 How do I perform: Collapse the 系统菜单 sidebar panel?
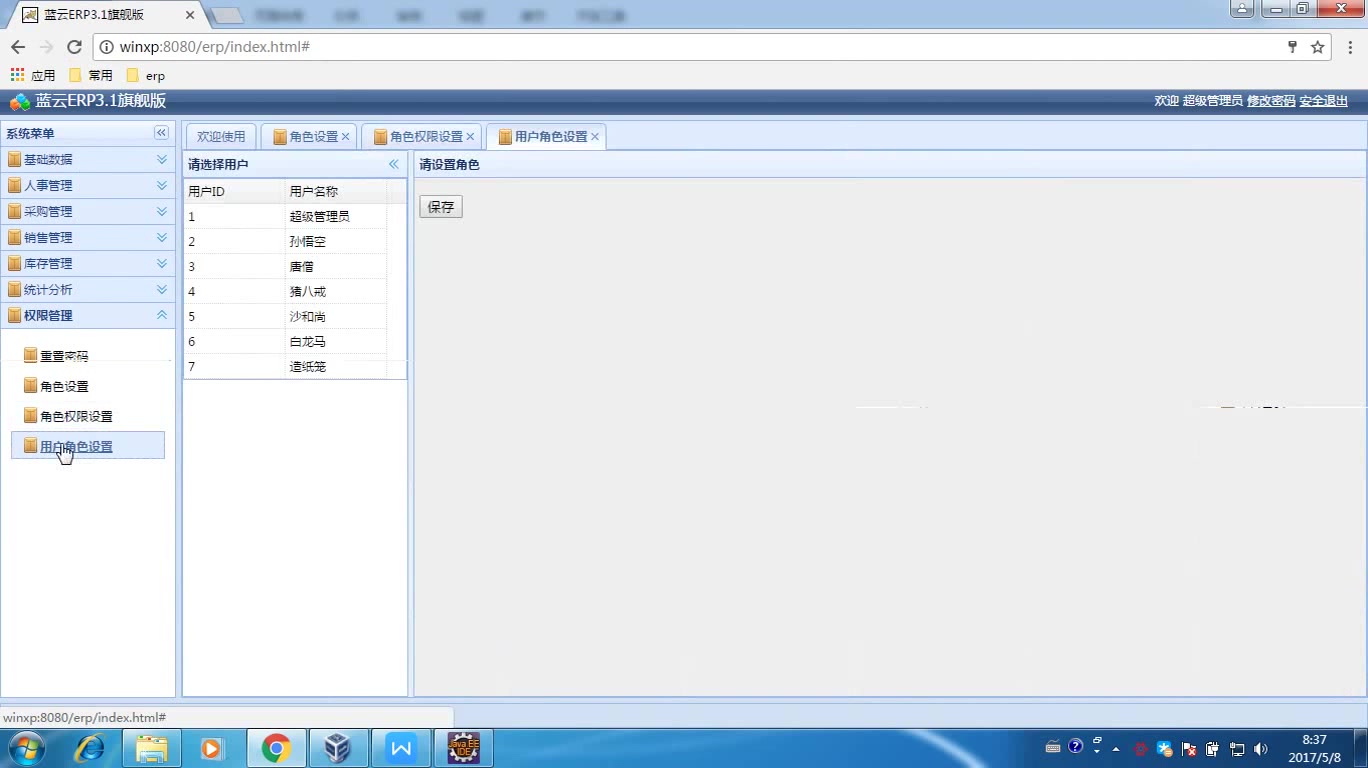tap(161, 133)
